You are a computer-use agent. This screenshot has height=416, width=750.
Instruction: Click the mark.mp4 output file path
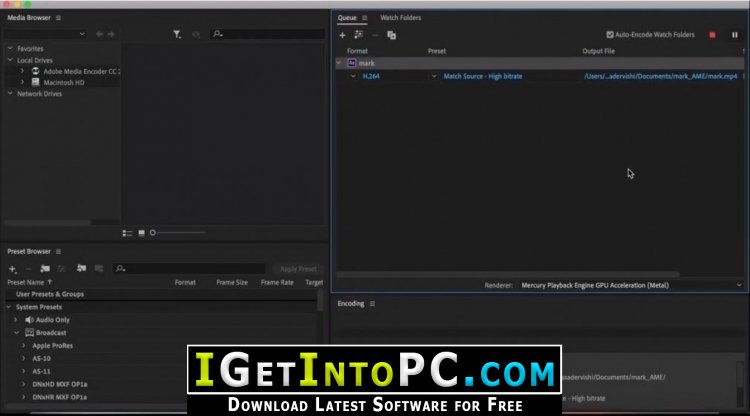(661, 76)
